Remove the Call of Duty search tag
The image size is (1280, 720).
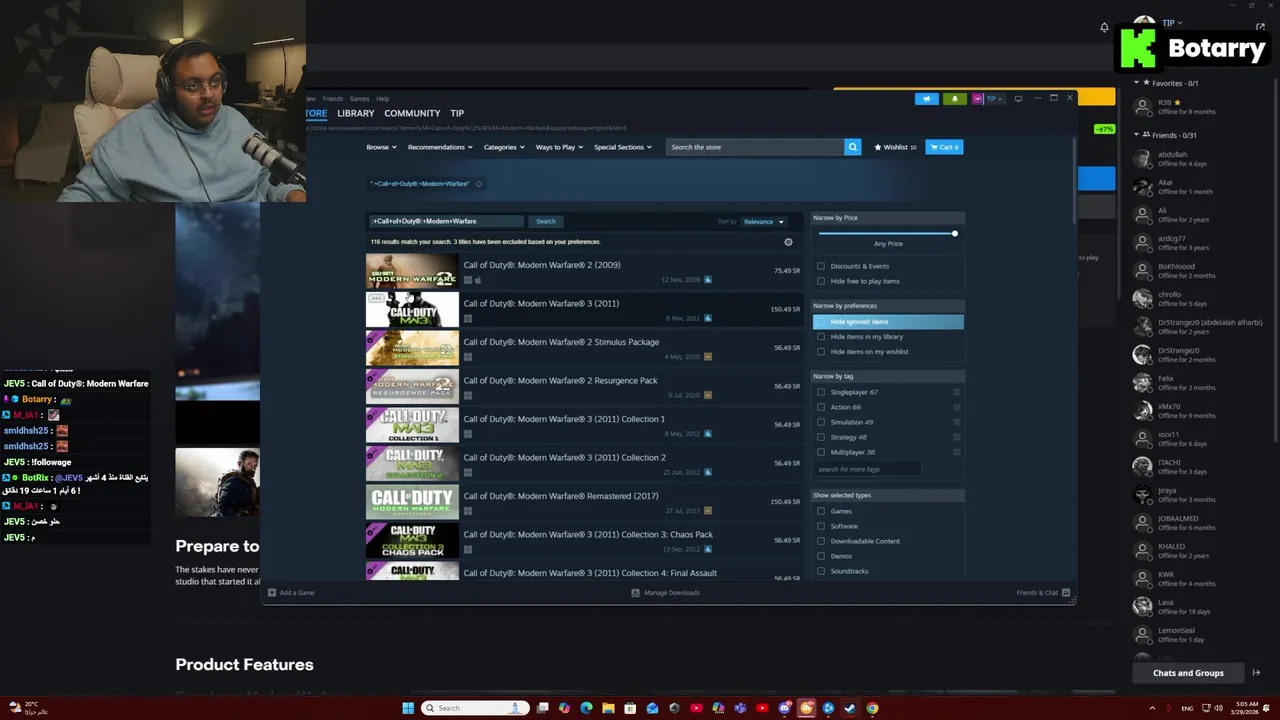[479, 184]
